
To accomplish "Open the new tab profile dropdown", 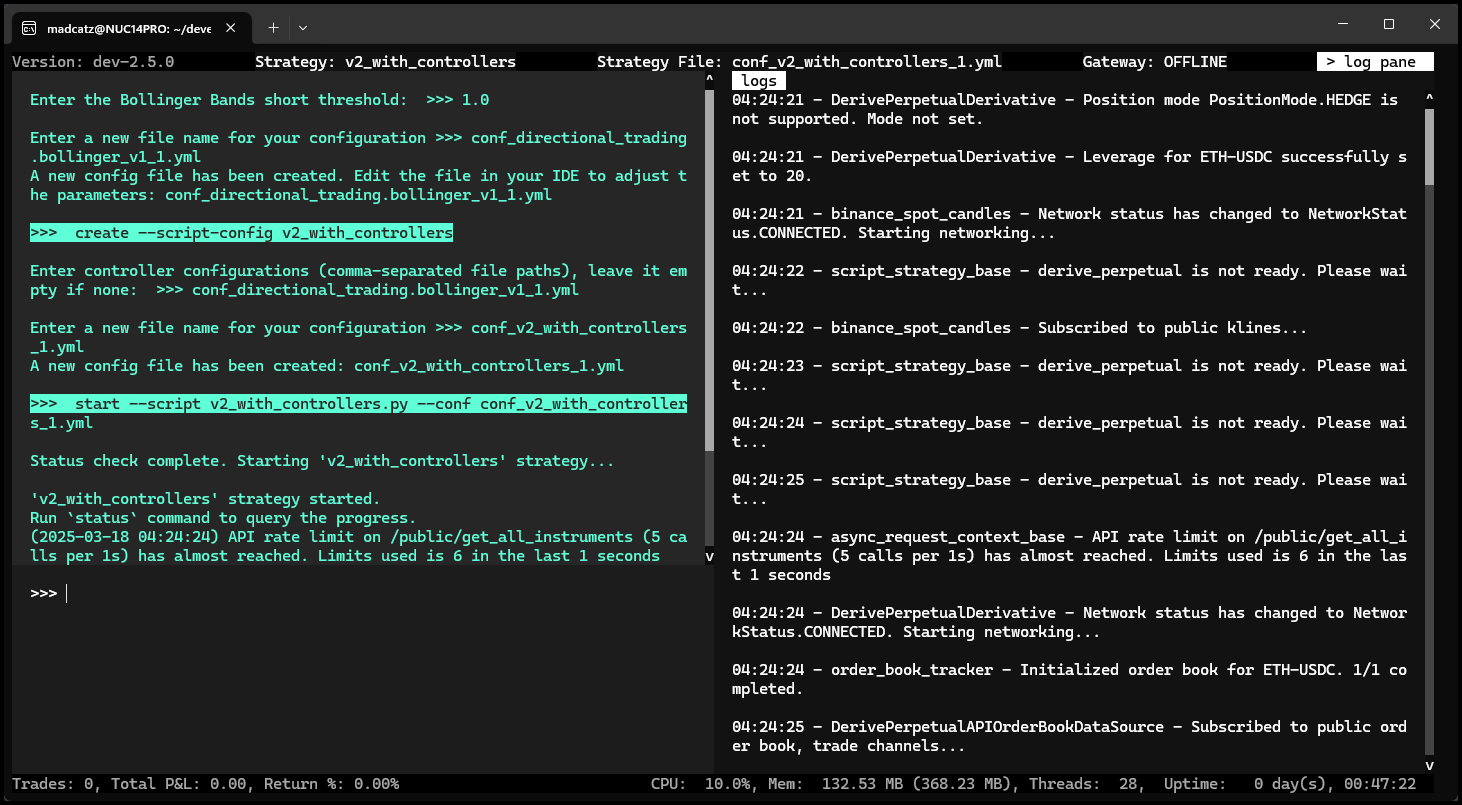I will (x=303, y=28).
